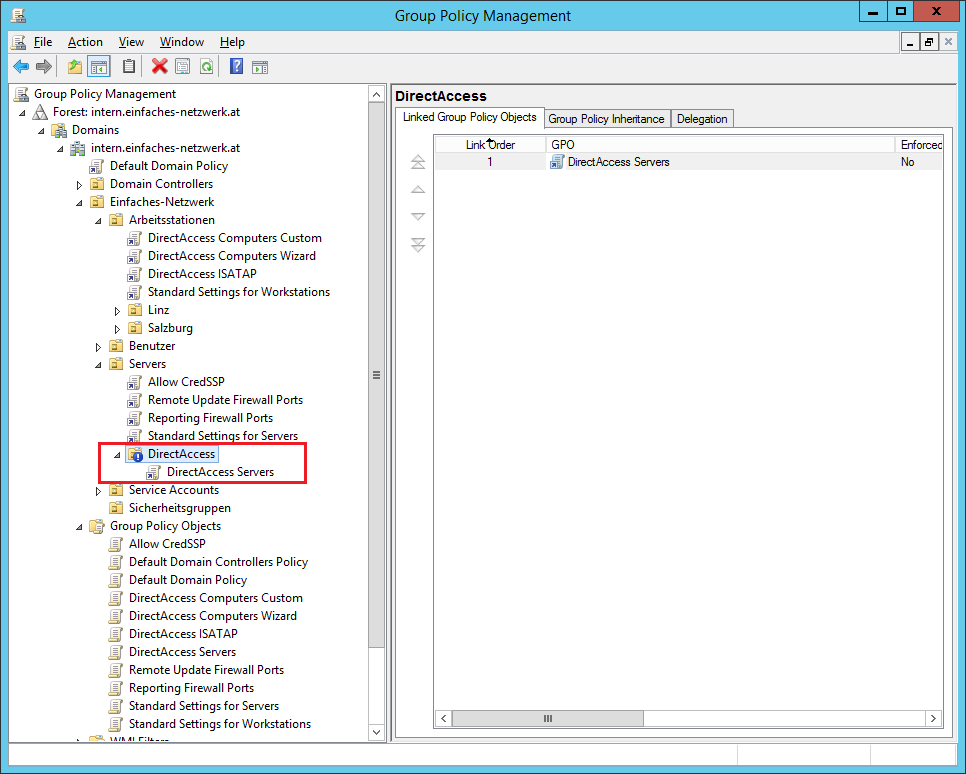Switch to the Group Policy Inheritance tab
The height and width of the screenshot is (774, 966).
tap(606, 119)
